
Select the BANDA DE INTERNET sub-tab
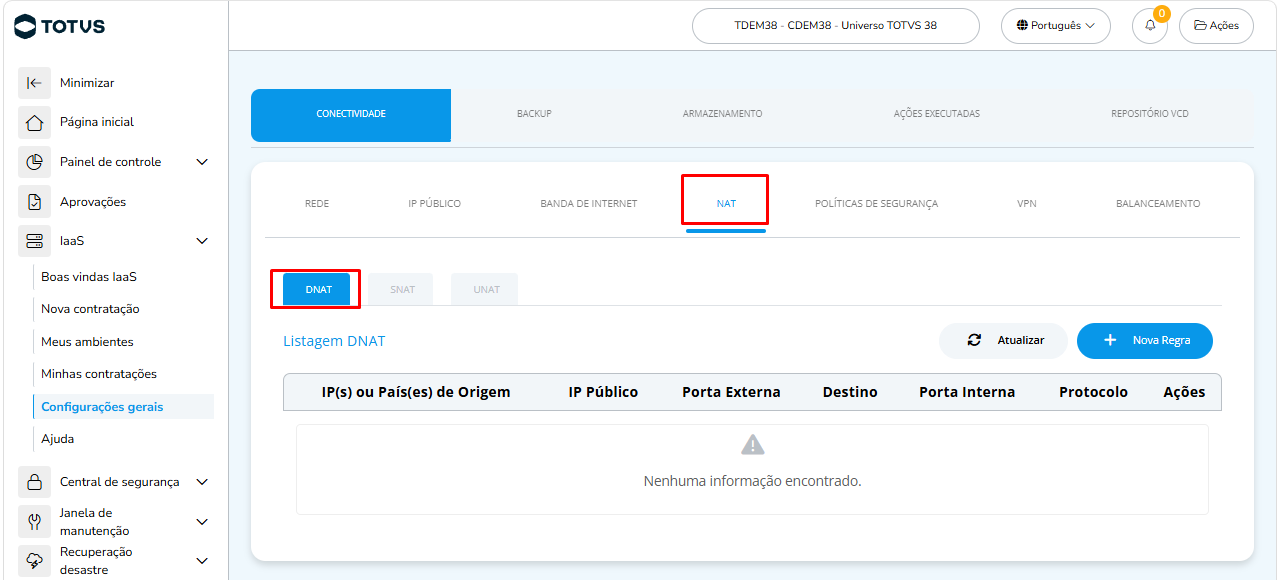point(589,204)
